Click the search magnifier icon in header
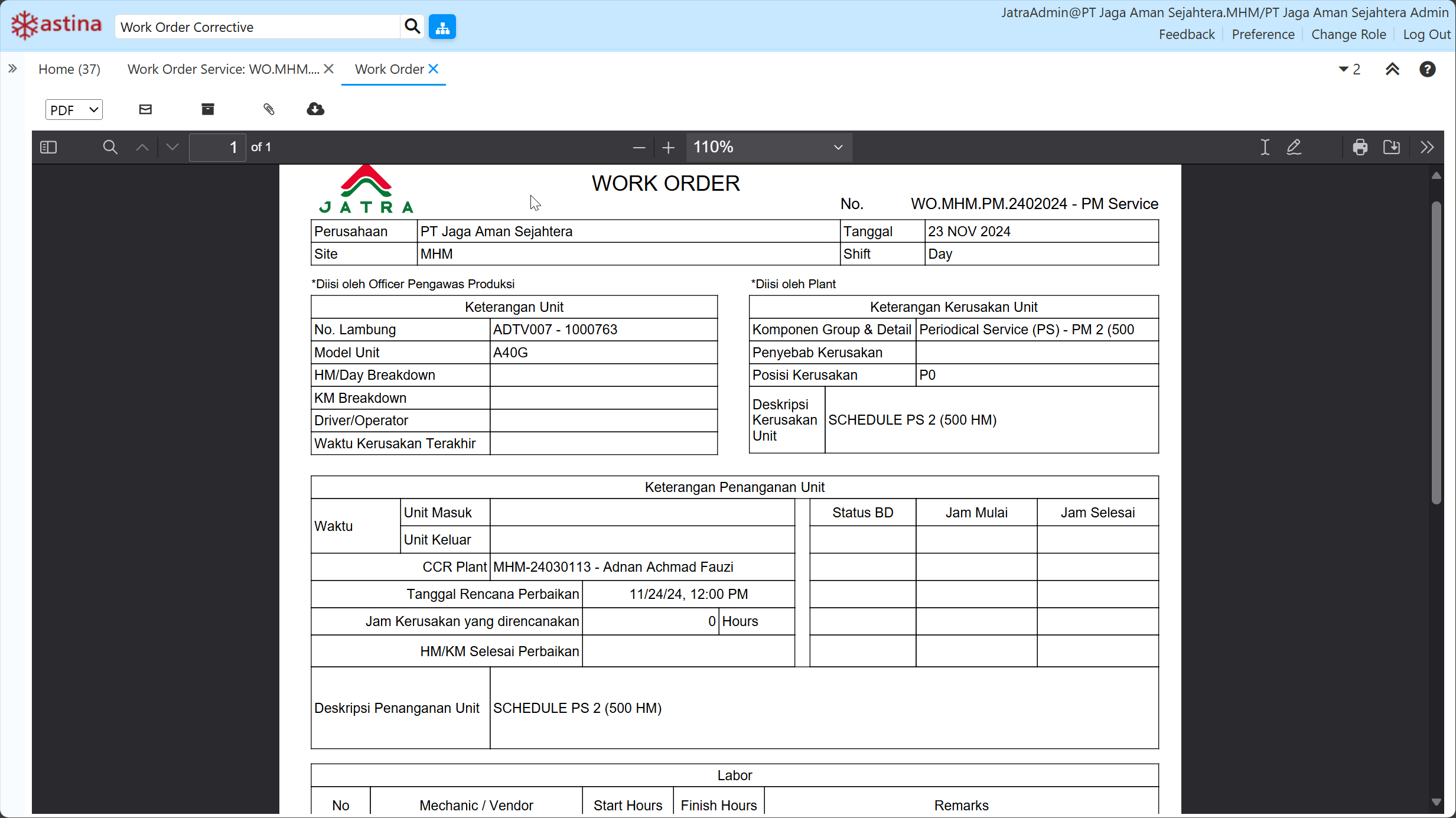This screenshot has width=1456, height=818. pos(412,27)
